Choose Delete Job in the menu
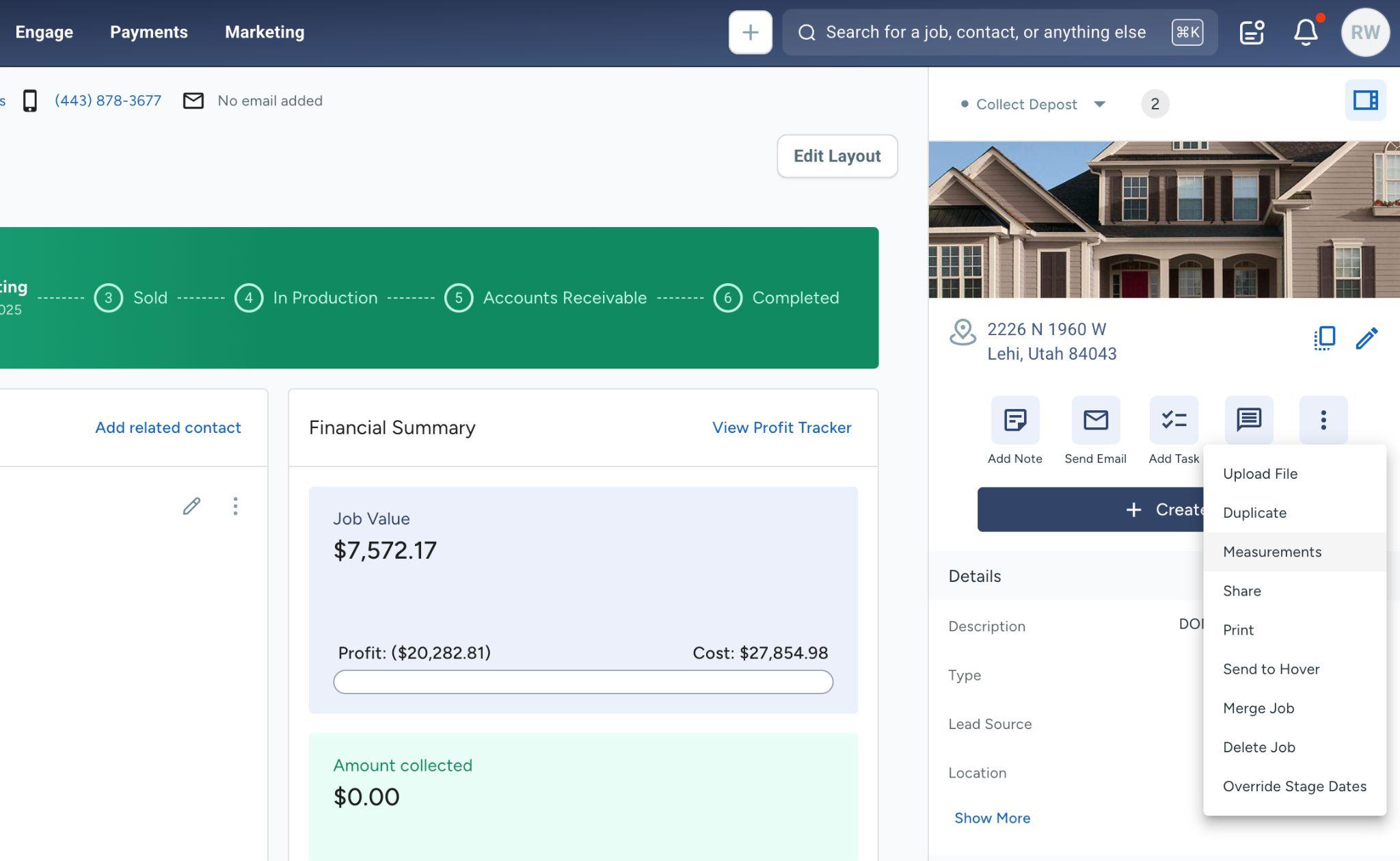Screen dimensions: 1400x861 pyautogui.click(x=1258, y=747)
